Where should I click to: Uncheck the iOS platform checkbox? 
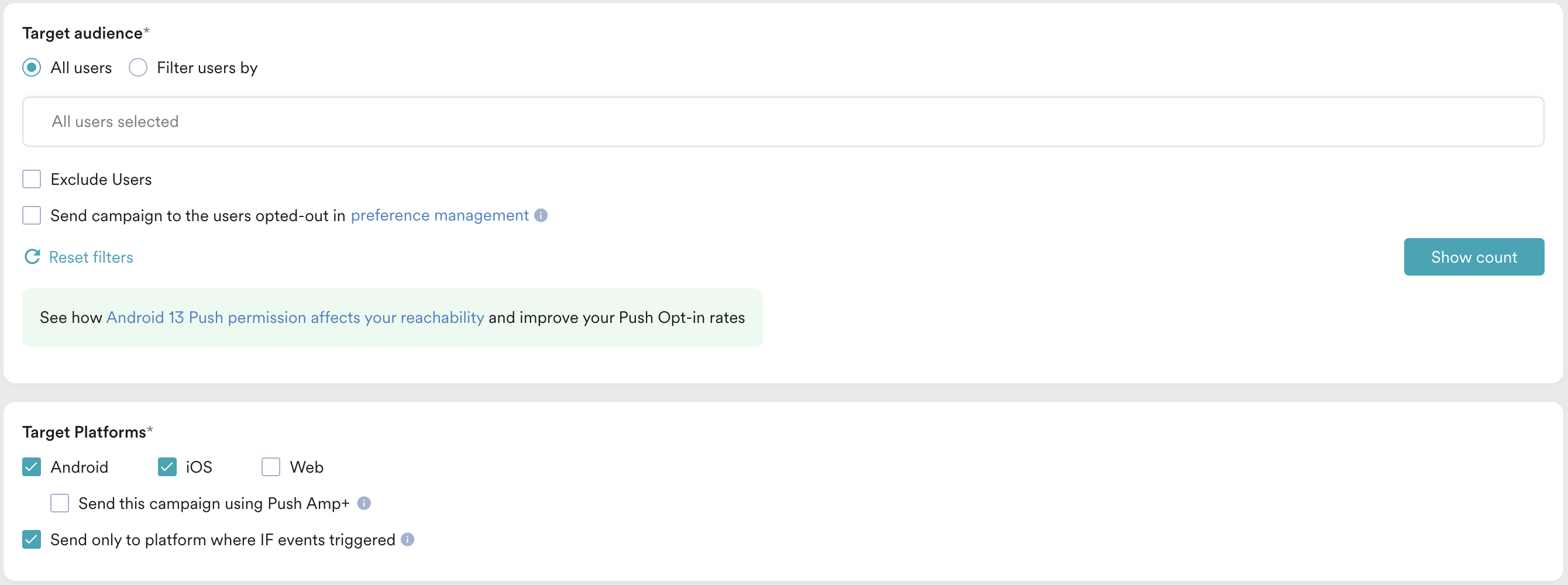[167, 467]
